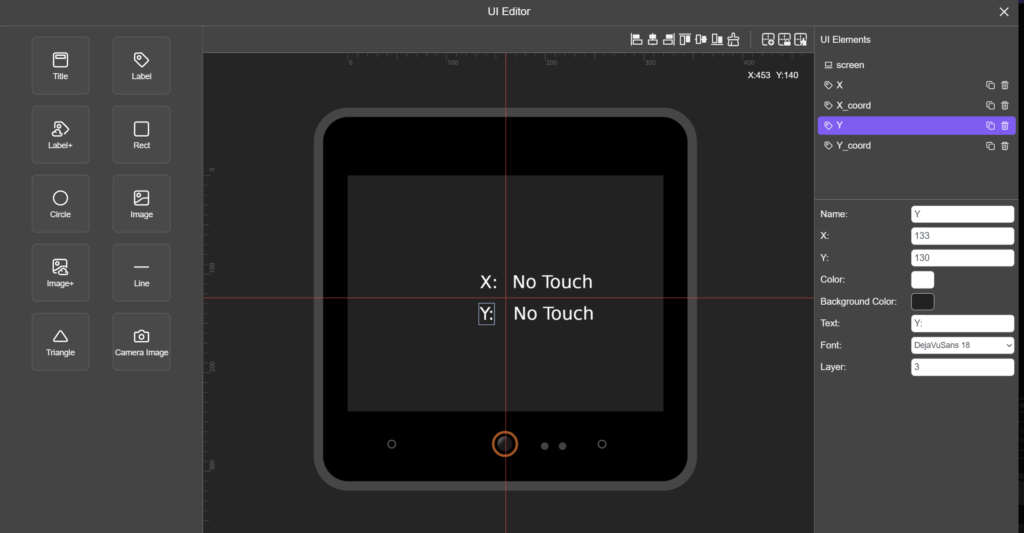The image size is (1024, 533).
Task: Click the align right toolbar icon
Action: [668, 40]
